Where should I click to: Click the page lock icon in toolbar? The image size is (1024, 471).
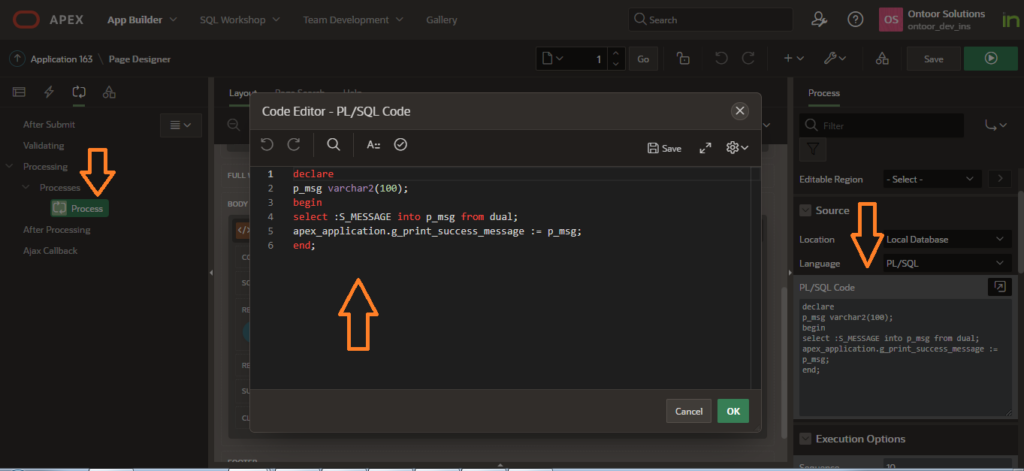[682, 59]
